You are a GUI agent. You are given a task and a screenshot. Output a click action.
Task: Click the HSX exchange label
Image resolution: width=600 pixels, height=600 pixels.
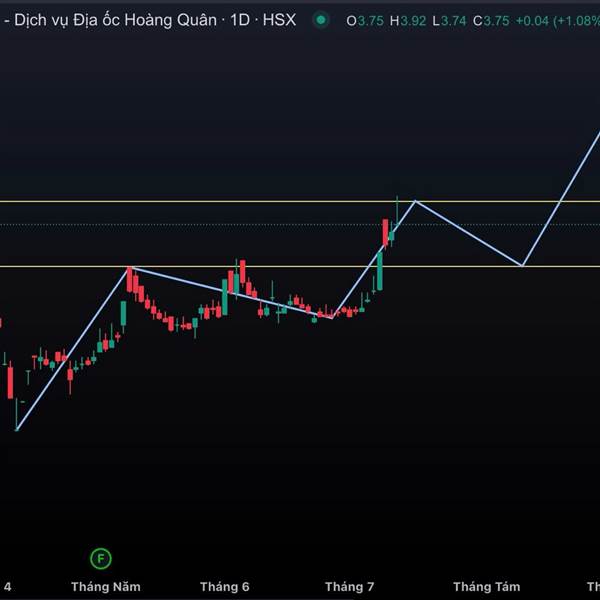(x=279, y=20)
